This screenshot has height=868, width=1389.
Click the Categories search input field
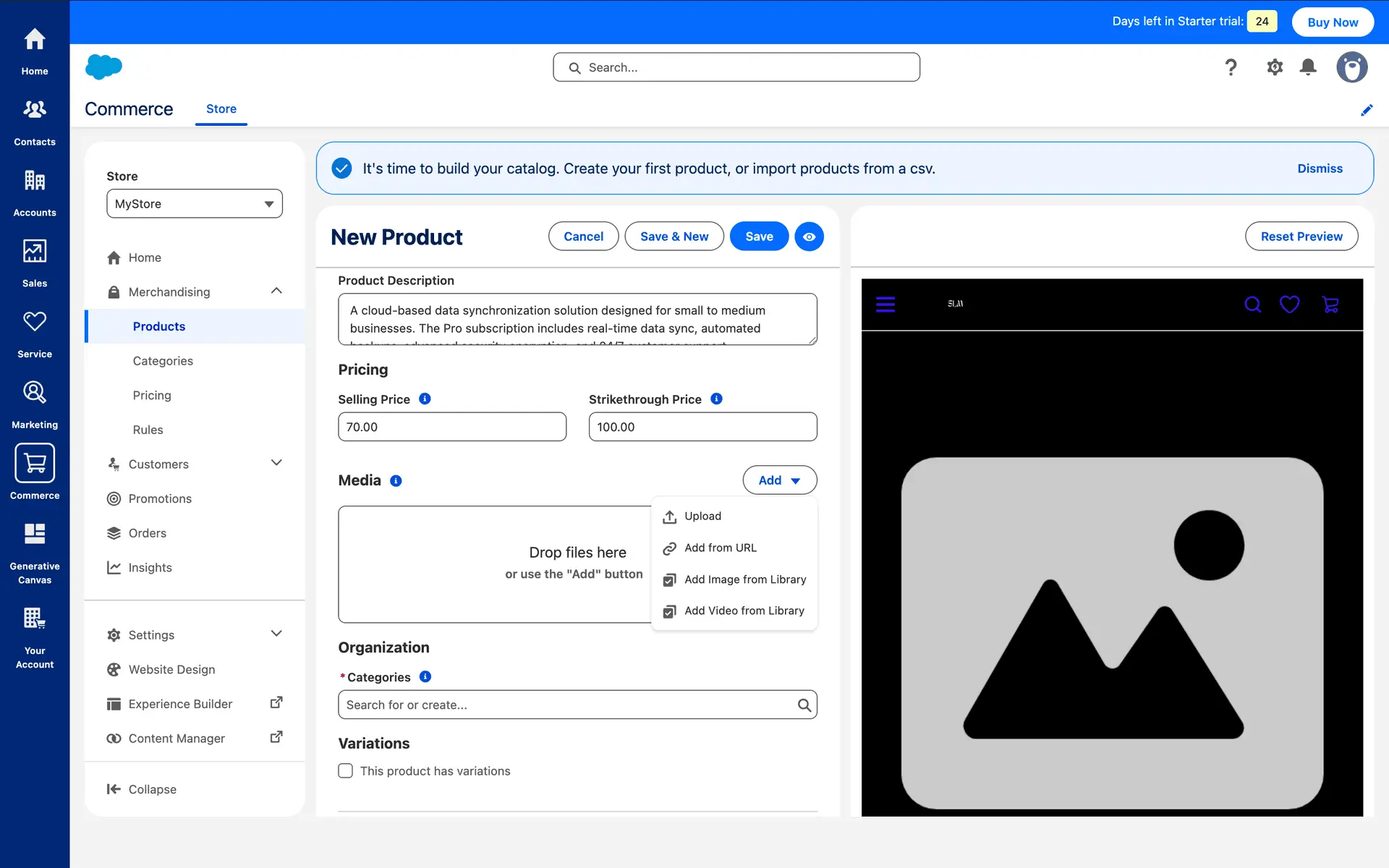tap(568, 705)
